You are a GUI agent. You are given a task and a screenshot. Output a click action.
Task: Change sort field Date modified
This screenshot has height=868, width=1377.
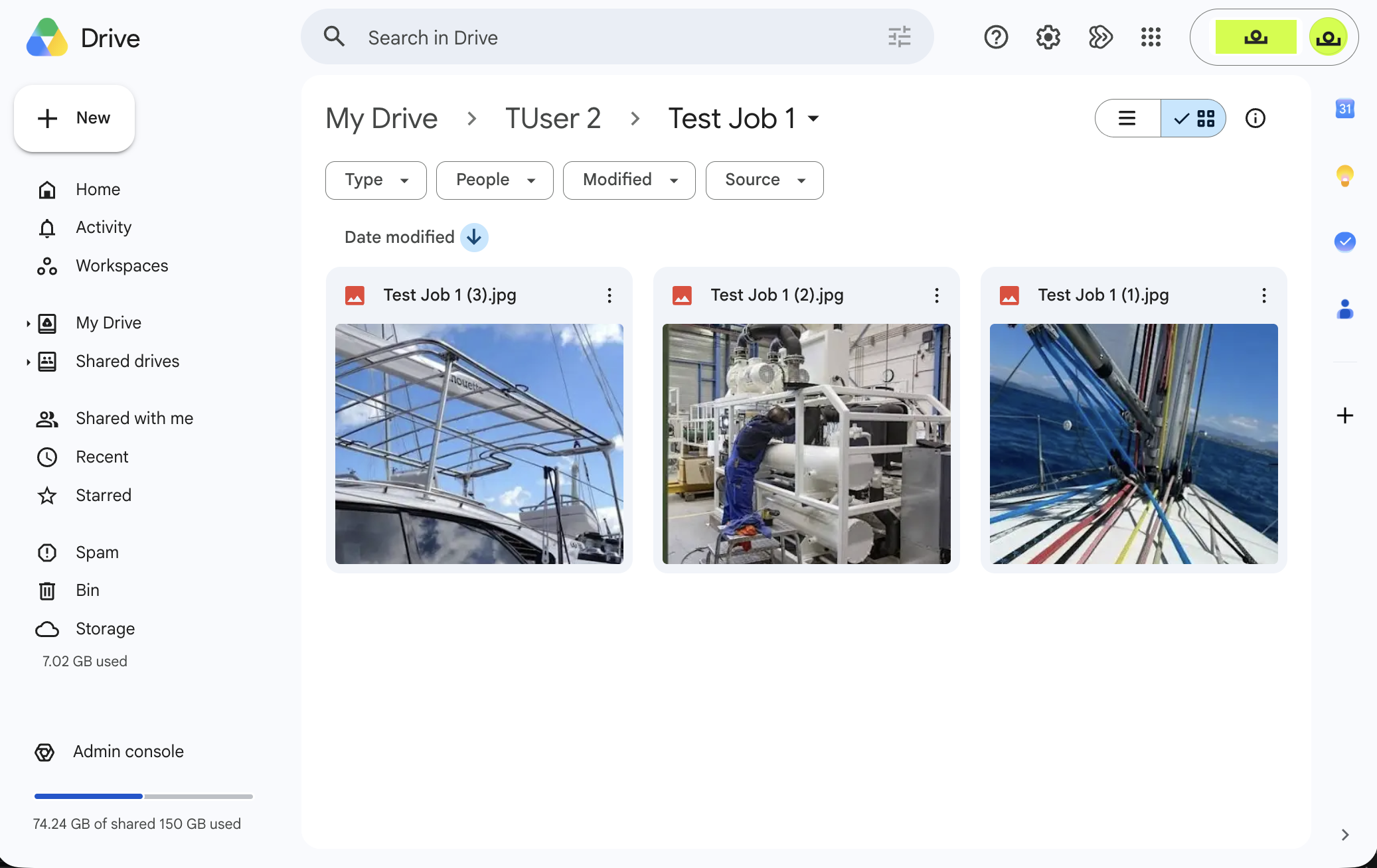click(399, 237)
